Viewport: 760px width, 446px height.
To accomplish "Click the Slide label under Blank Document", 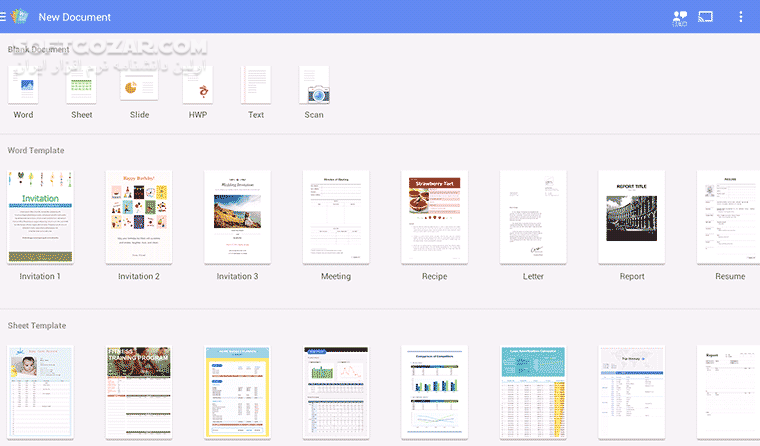I will (x=140, y=115).
